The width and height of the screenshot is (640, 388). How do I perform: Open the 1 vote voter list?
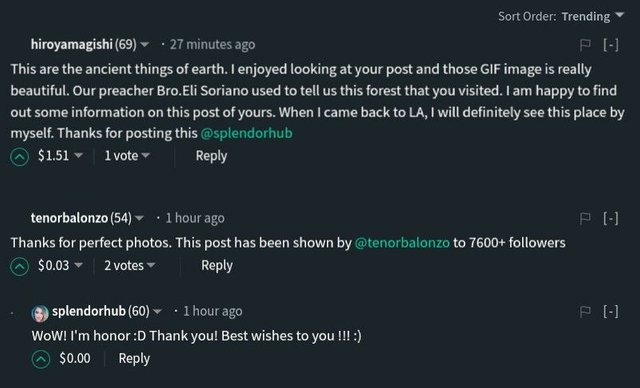click(127, 155)
